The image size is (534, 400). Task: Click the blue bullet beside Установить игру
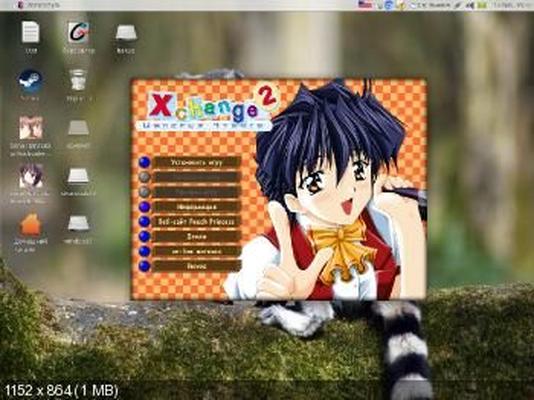point(144,162)
